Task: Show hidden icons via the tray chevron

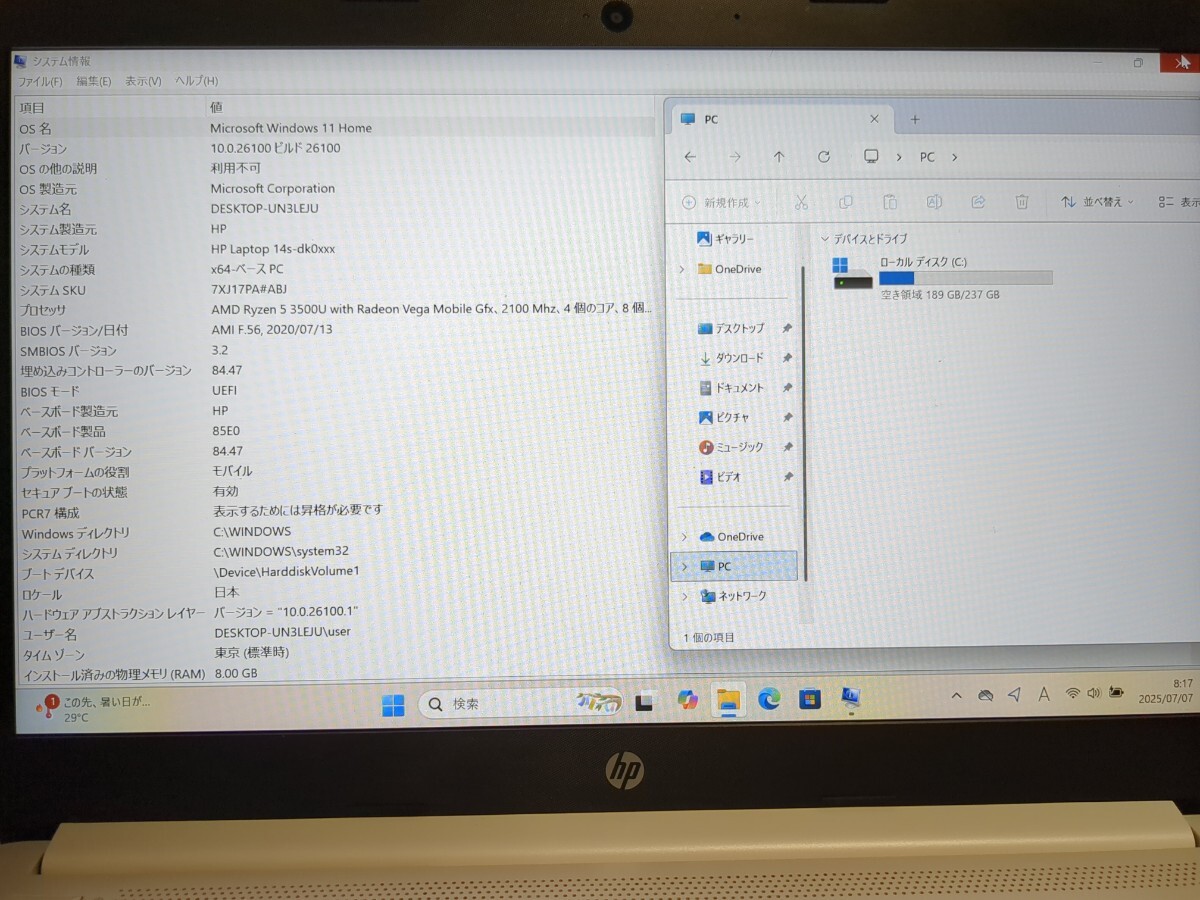Action: click(956, 696)
